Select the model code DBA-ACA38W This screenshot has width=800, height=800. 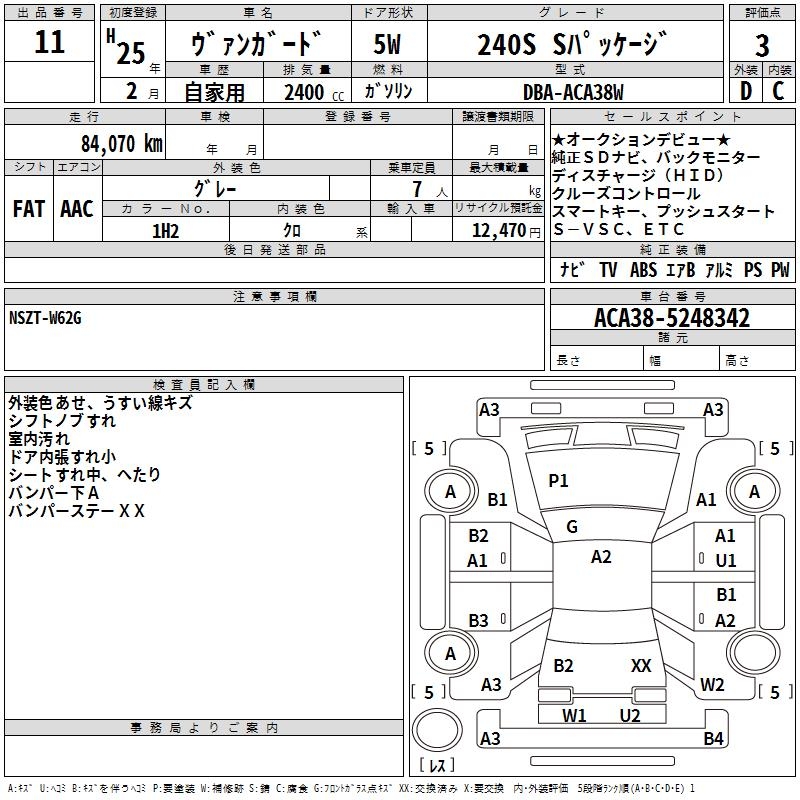573,92
